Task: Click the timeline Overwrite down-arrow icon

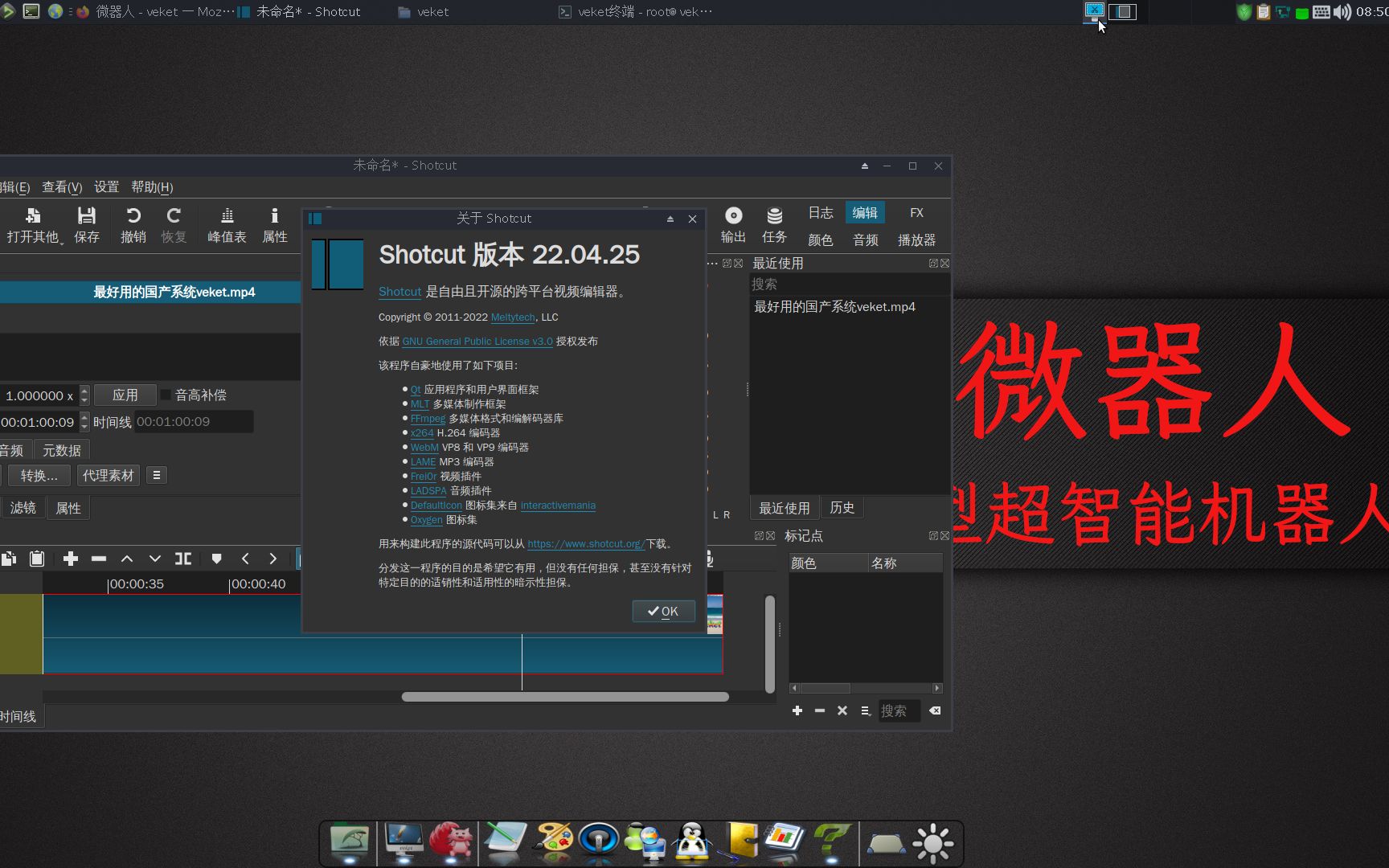Action: 155,559
